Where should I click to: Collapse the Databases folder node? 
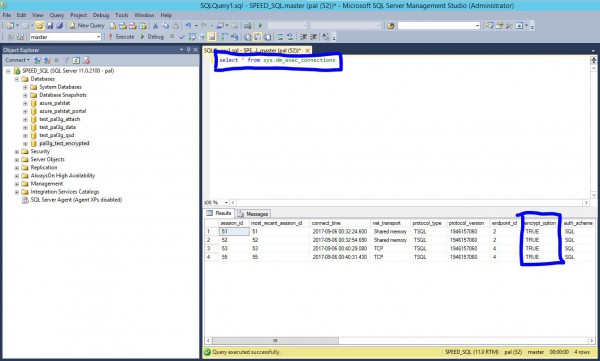(x=17, y=79)
